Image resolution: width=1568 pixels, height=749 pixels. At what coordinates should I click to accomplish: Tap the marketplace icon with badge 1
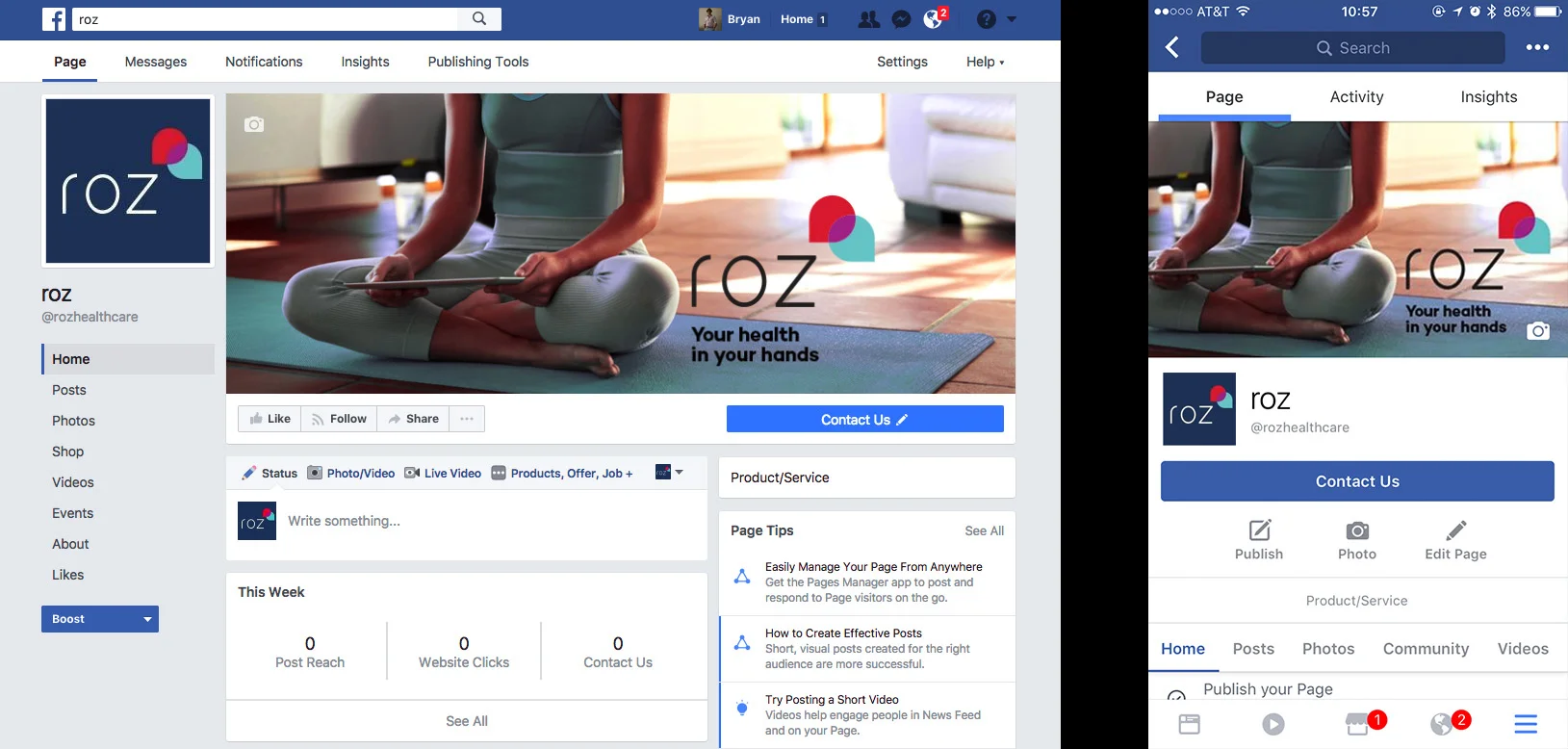[x=1364, y=723]
